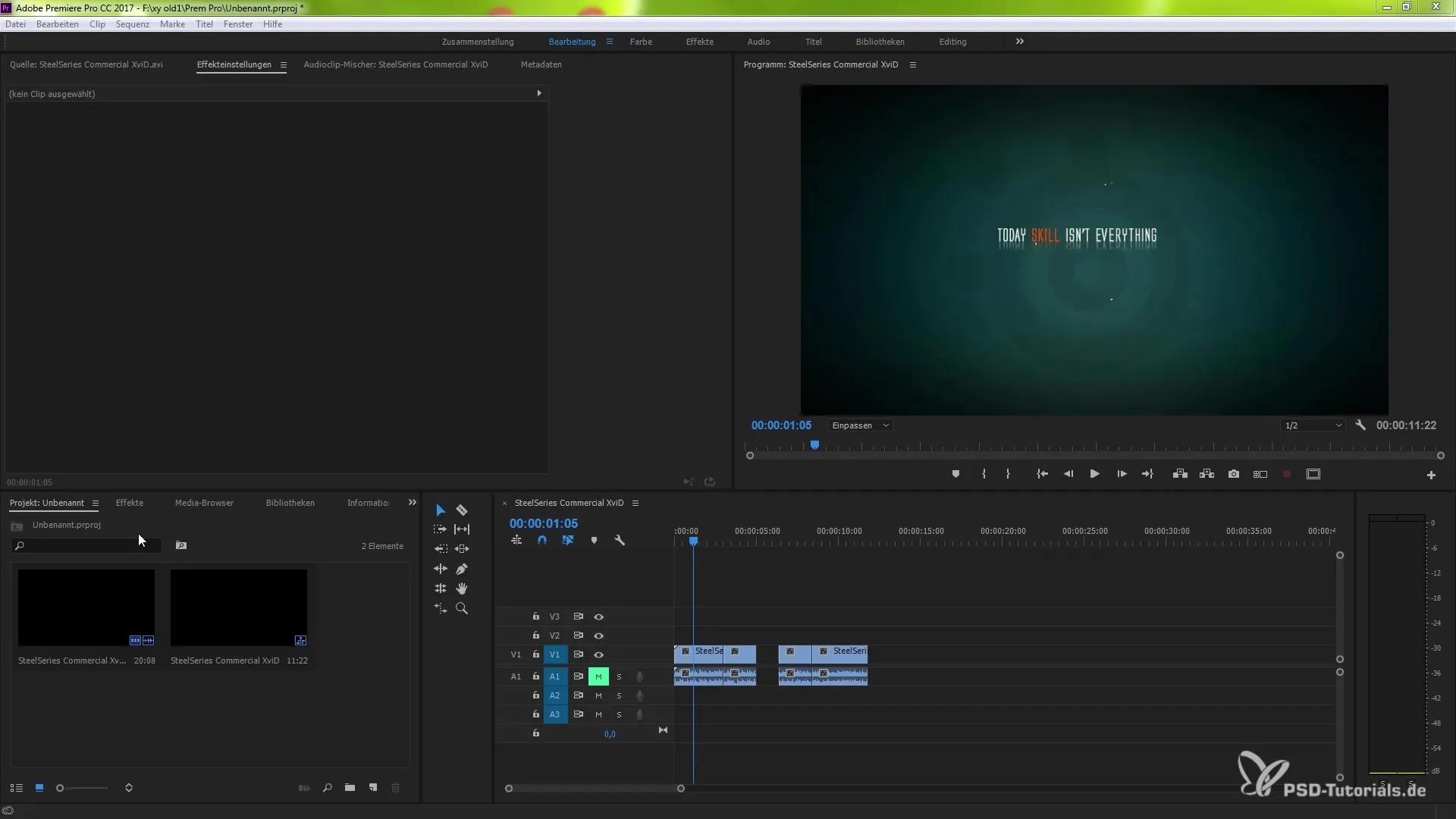Mark In point in program monitor
The width and height of the screenshot is (1456, 819).
(984, 474)
